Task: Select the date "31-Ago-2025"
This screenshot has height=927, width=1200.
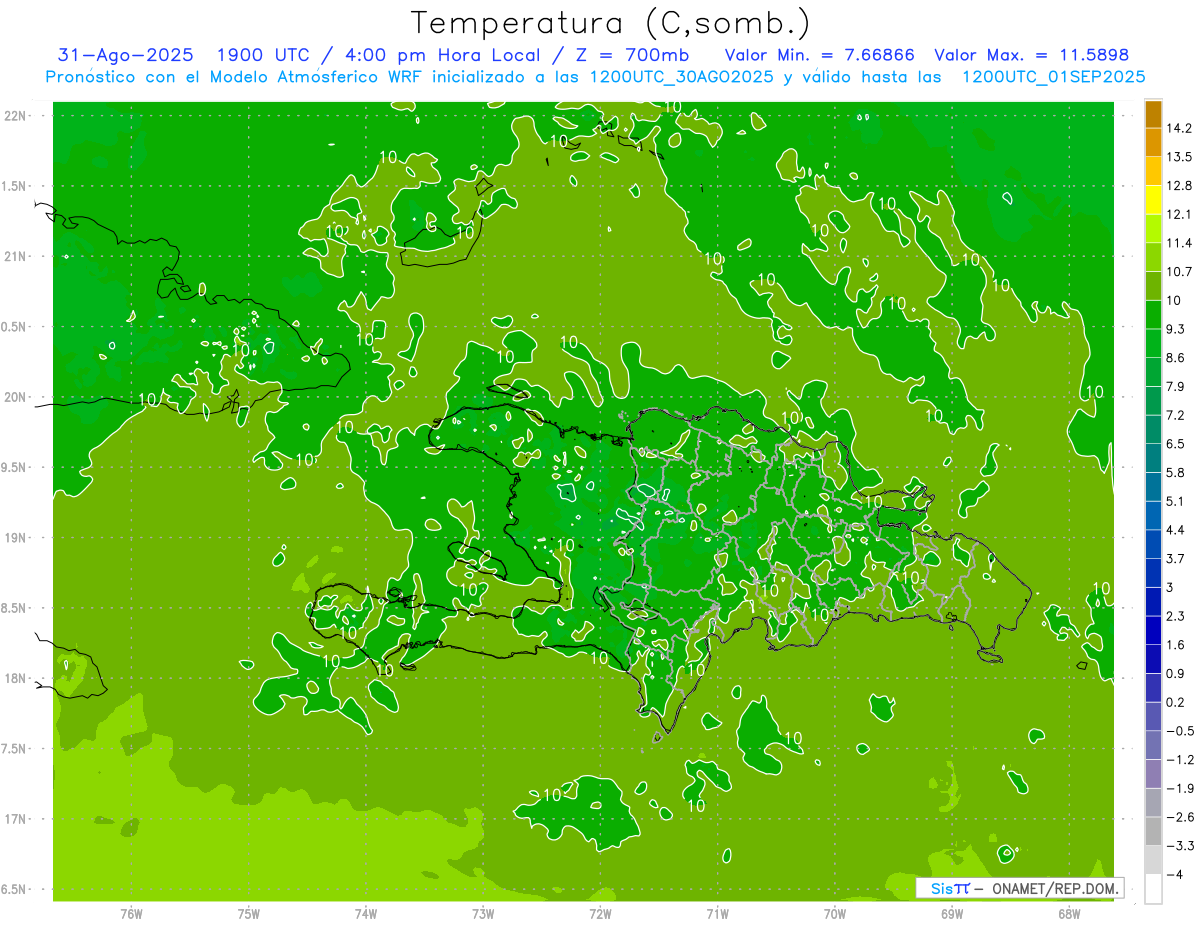Action: click(x=127, y=55)
